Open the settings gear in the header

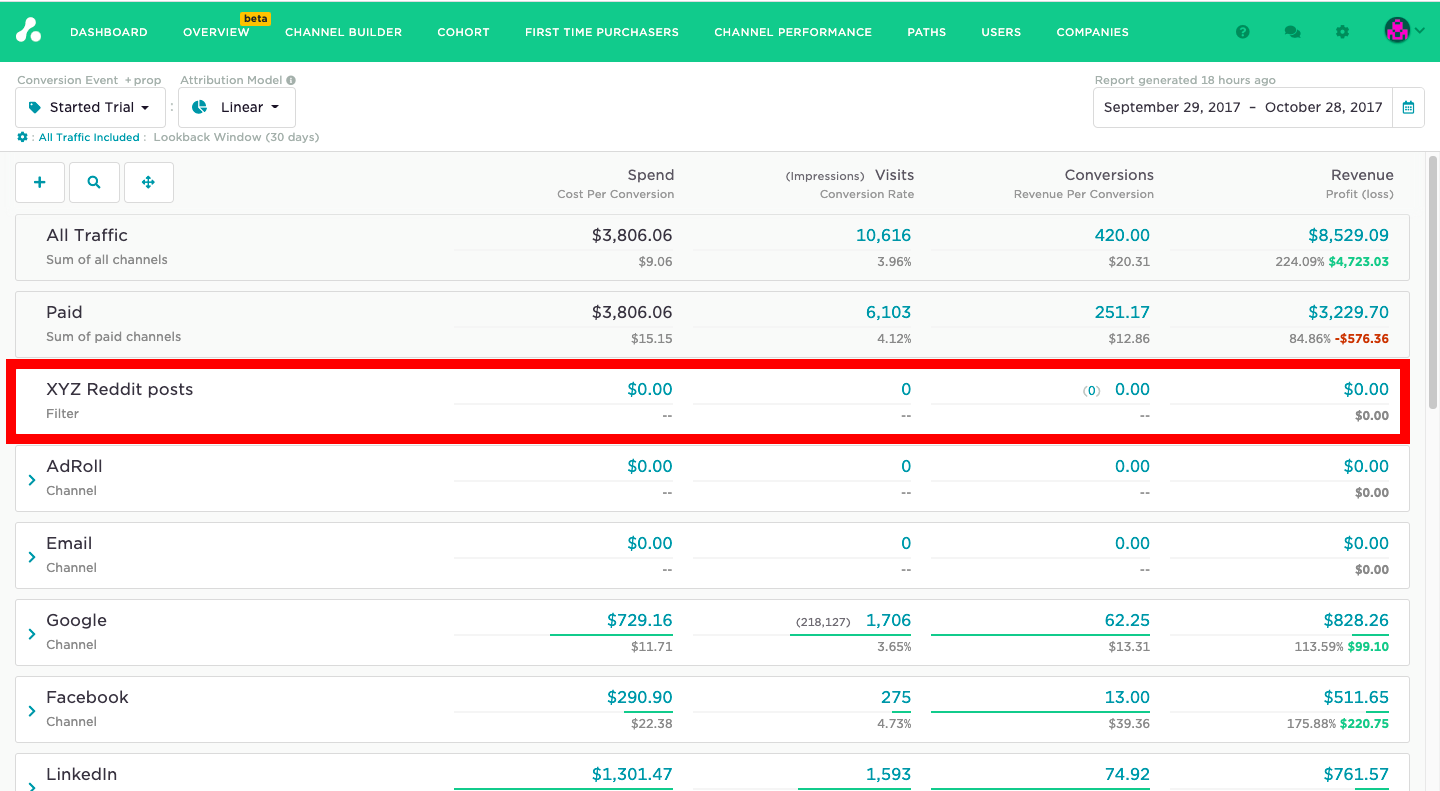pyautogui.click(x=1342, y=32)
